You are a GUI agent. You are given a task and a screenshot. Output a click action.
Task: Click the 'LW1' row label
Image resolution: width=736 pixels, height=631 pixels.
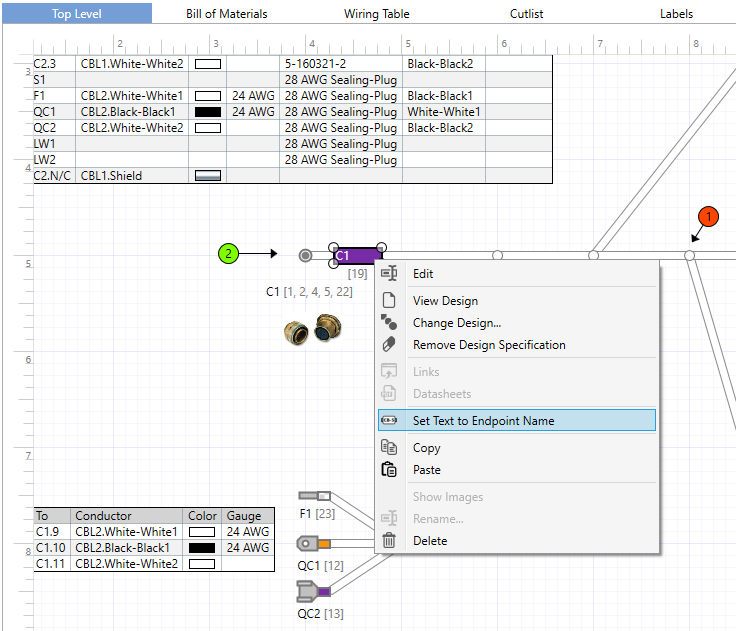tap(44, 144)
